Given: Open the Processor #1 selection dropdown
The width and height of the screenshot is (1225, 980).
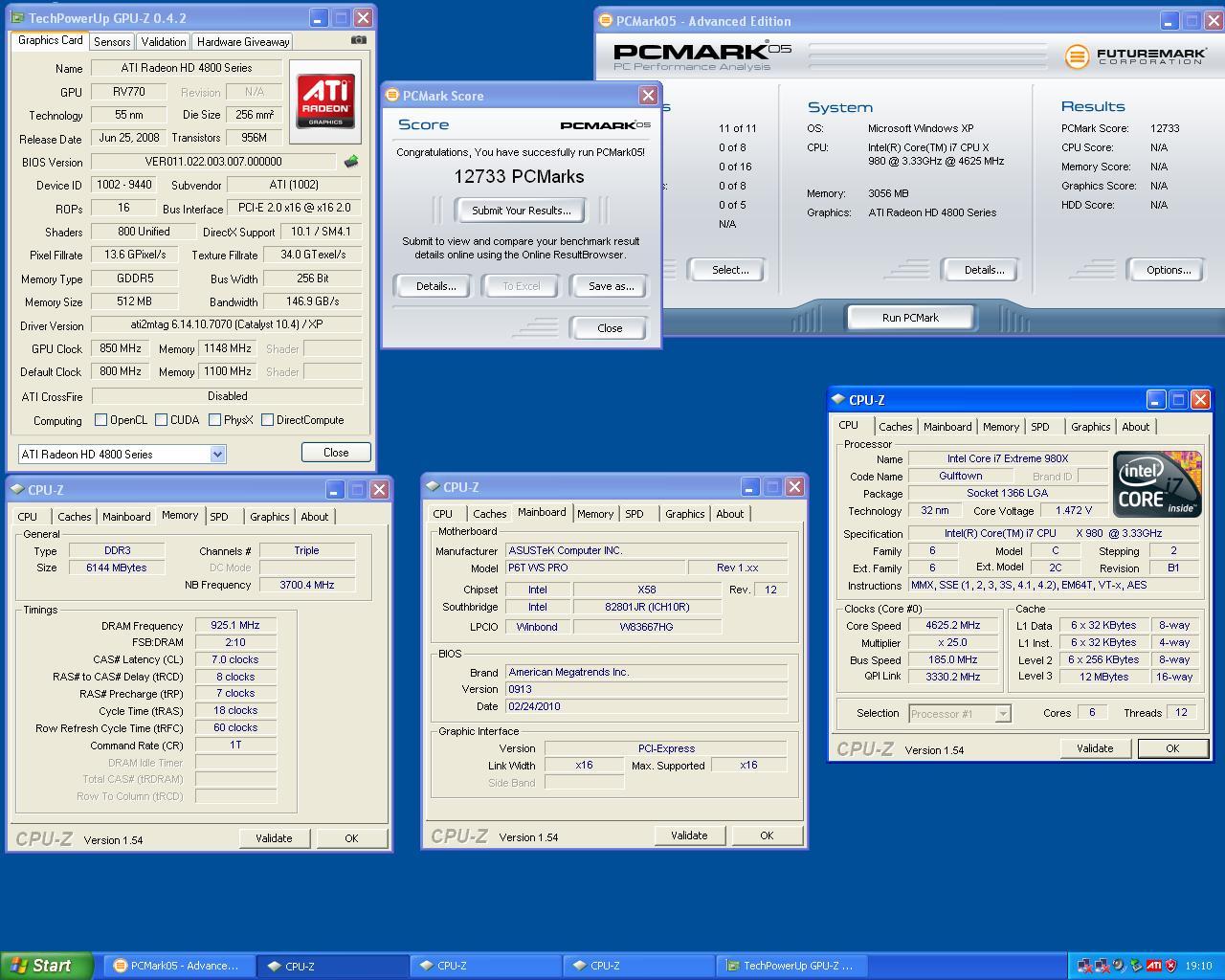Looking at the screenshot, I should [1002, 714].
